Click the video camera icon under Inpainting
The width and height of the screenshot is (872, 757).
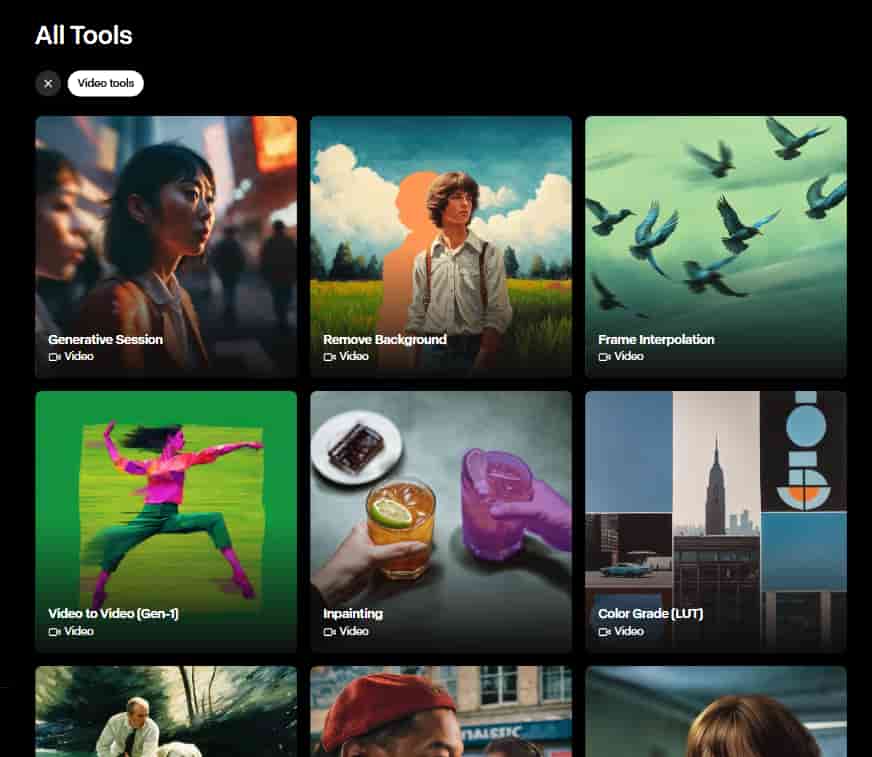330,632
